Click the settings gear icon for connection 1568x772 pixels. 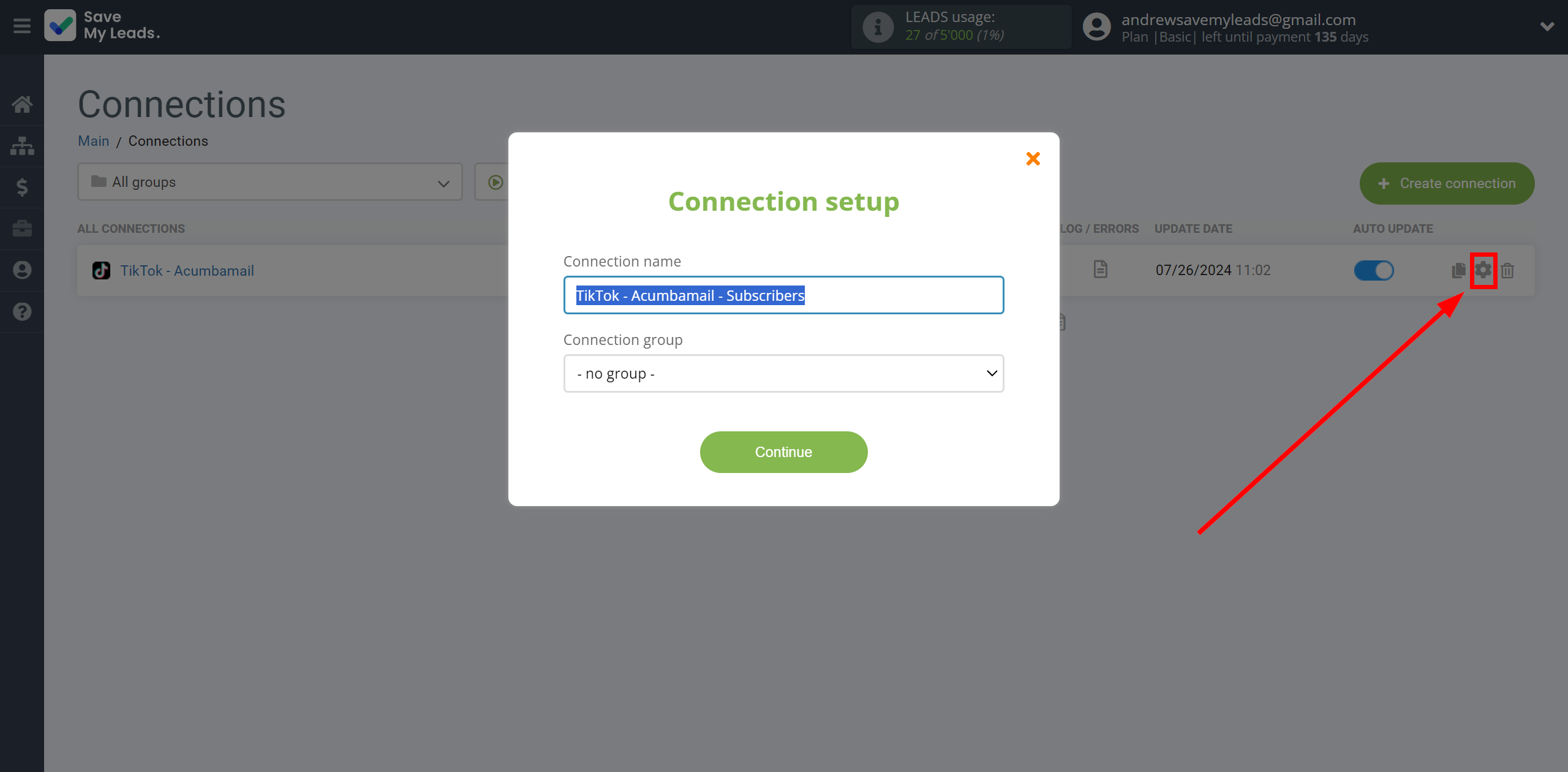pos(1483,270)
